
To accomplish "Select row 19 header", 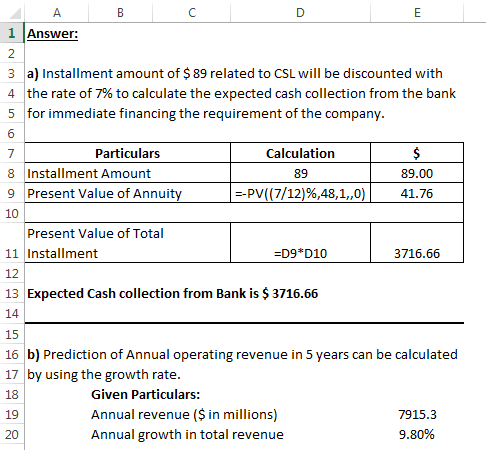I will click(x=12, y=414).
